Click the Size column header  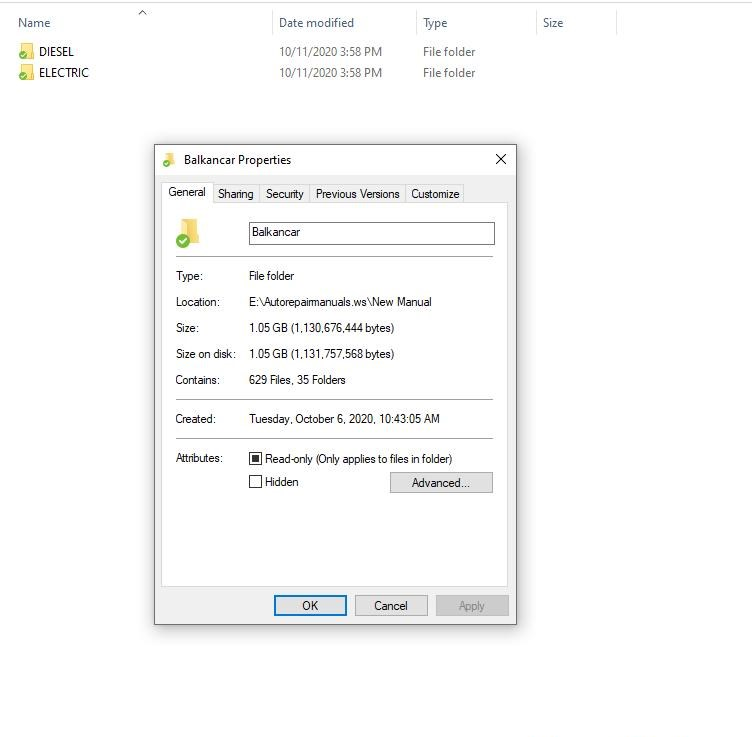(553, 23)
